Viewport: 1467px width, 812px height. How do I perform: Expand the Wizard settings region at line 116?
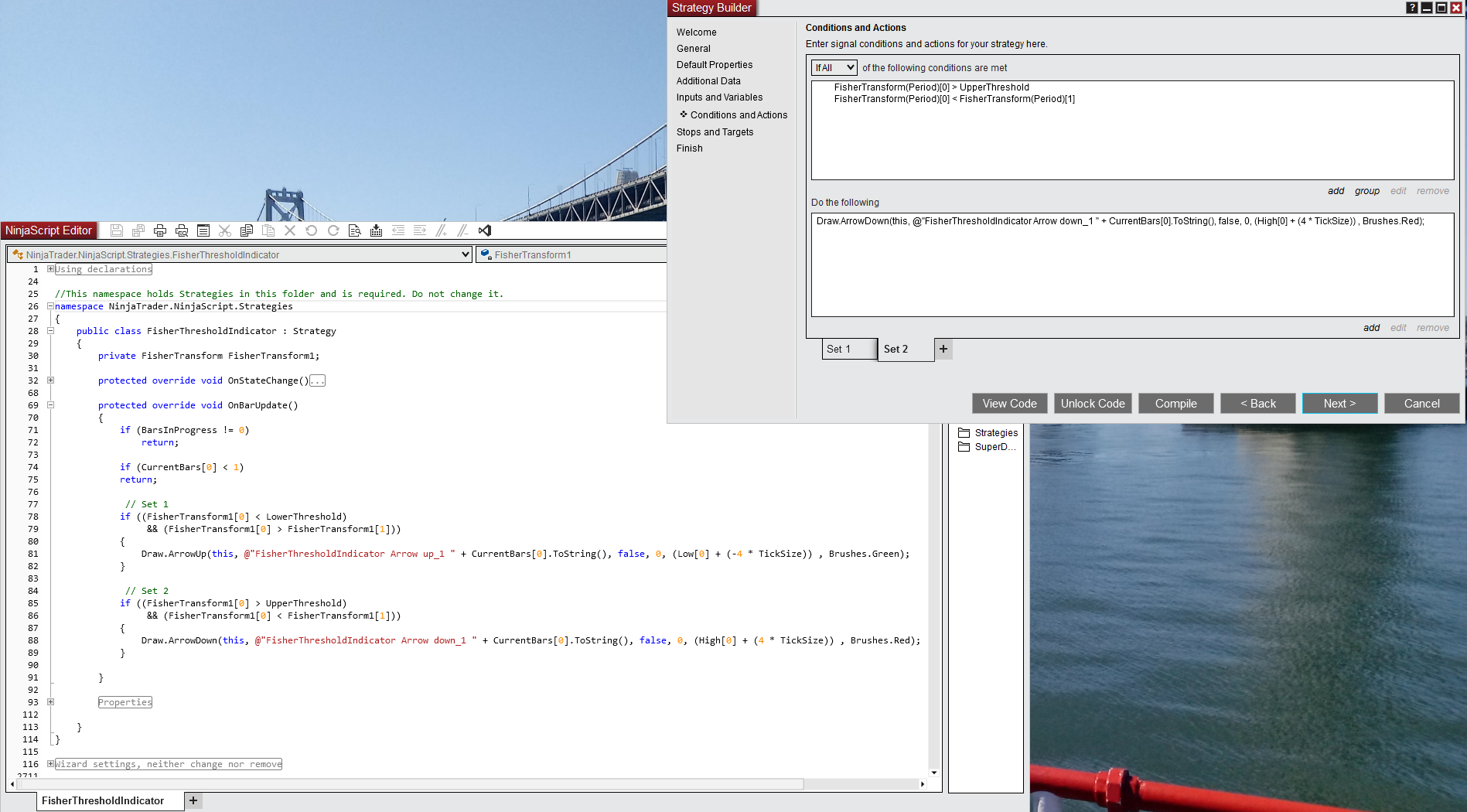[50, 764]
